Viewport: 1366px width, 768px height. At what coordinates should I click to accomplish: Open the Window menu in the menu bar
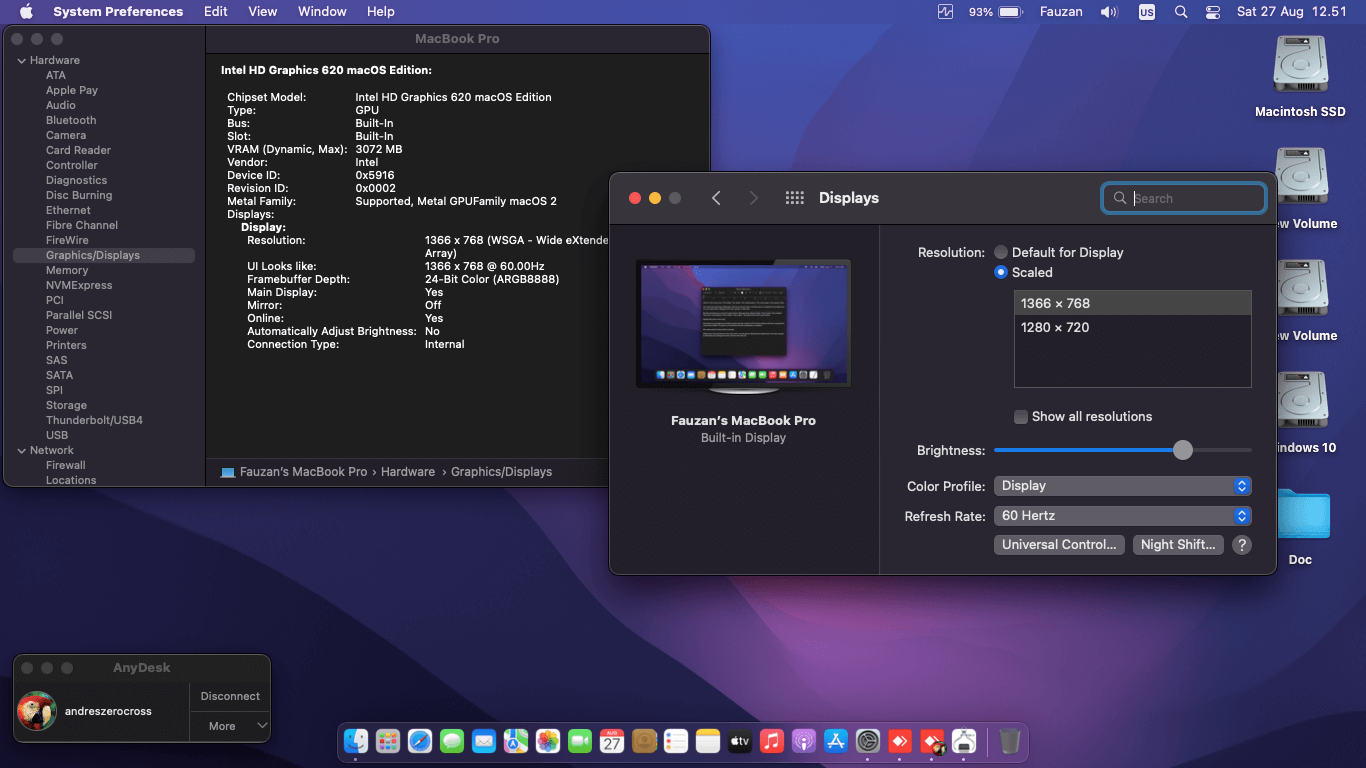(x=322, y=12)
